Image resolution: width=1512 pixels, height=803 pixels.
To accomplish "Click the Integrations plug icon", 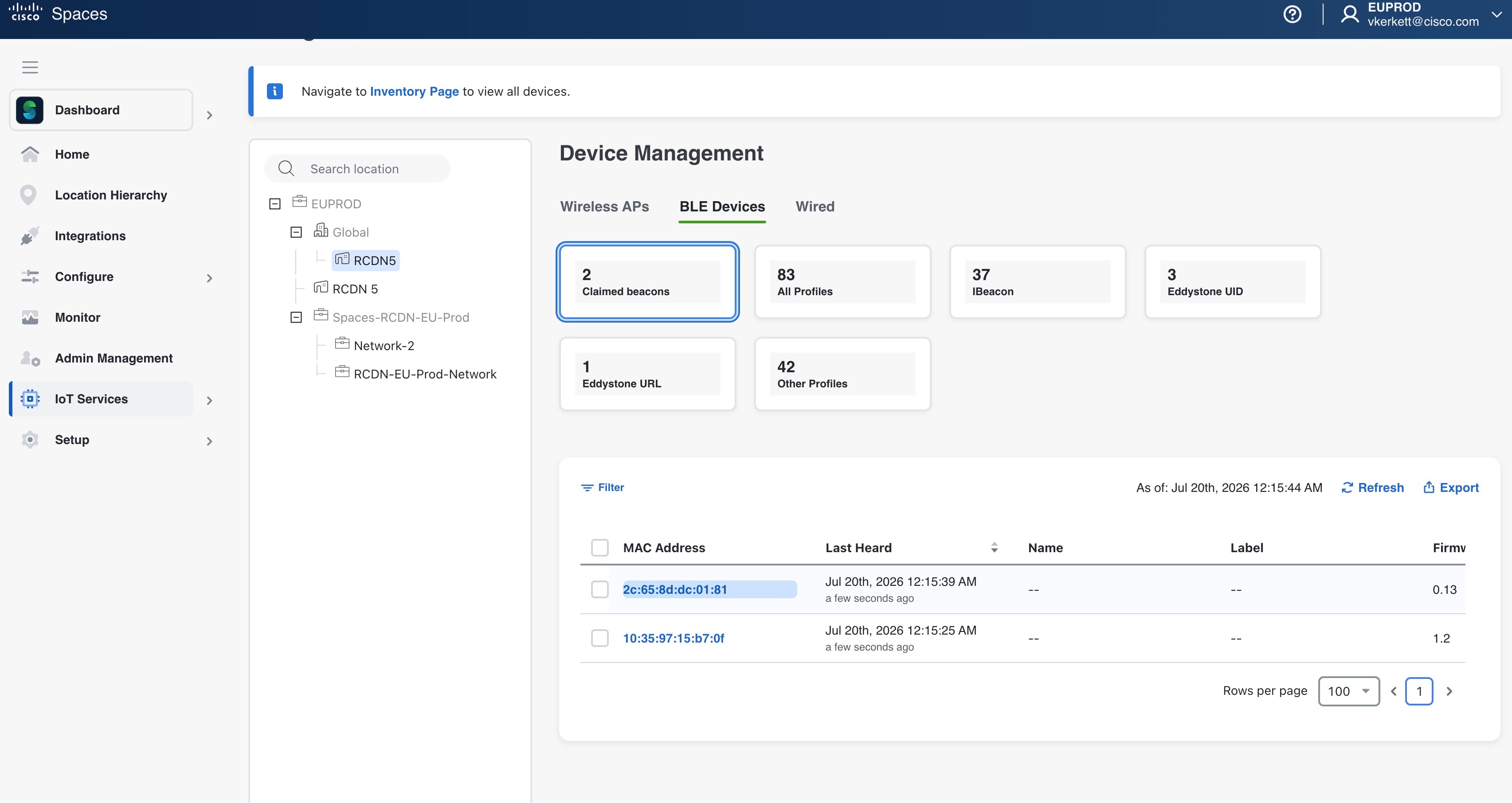I will 30,236.
